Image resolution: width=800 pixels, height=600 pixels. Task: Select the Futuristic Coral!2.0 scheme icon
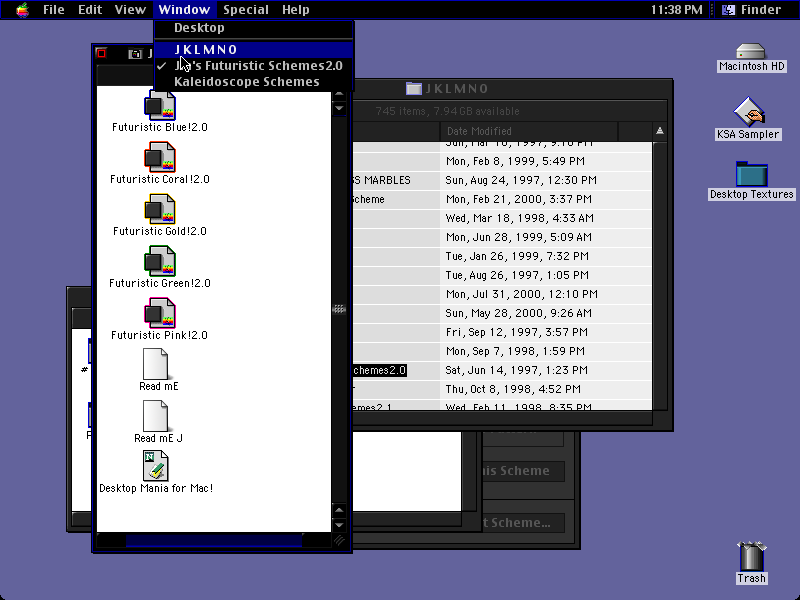coord(160,157)
